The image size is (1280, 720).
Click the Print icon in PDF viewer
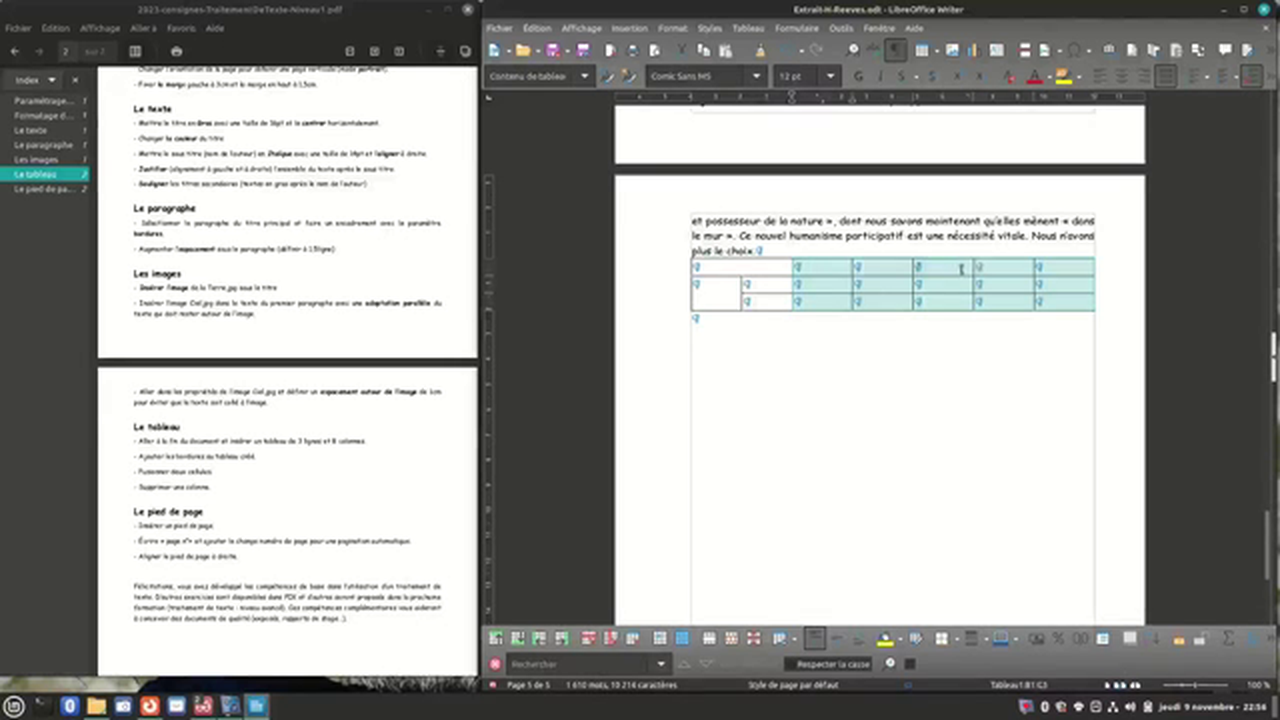point(176,51)
